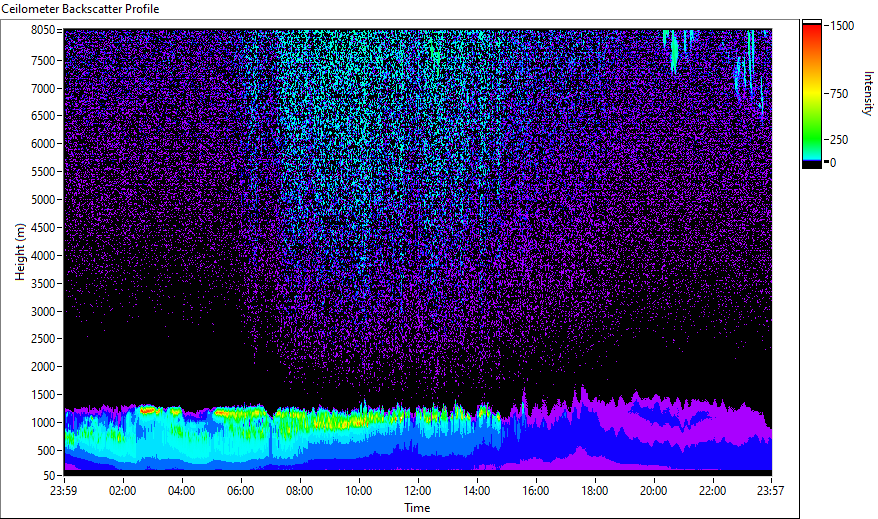Screen dimensions: 878x519
Task: Click the 7000 height axis tick
Action: tap(43, 88)
